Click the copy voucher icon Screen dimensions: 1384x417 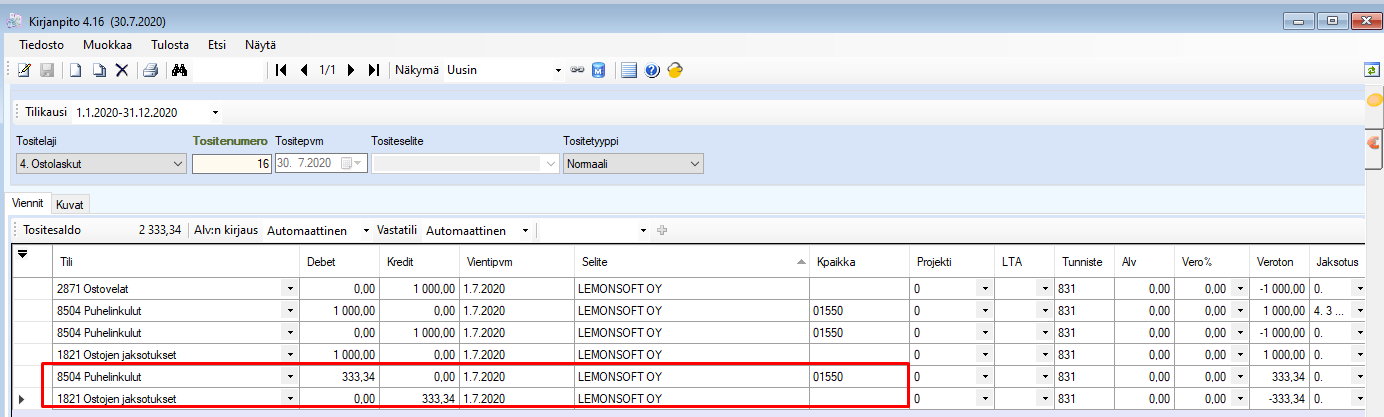pyautogui.click(x=98, y=70)
